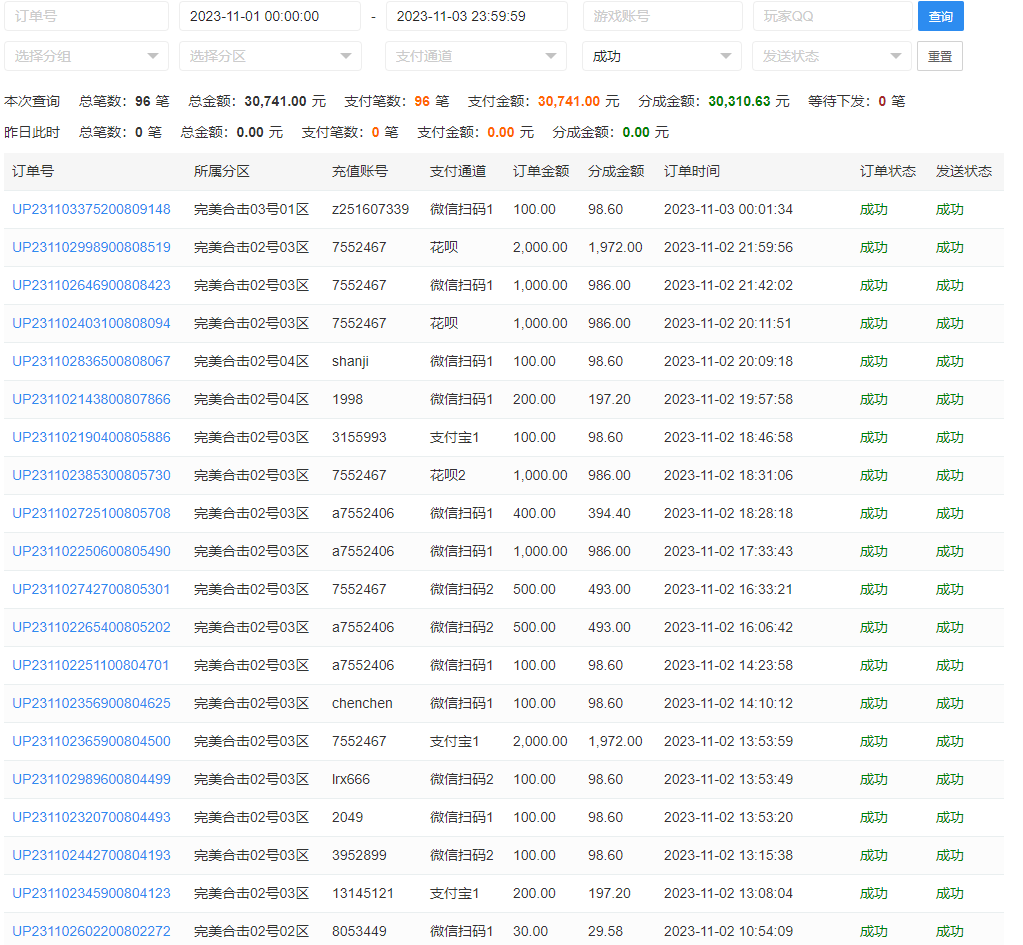Click the 玩家QQ input field
The image size is (1023, 945).
pyautogui.click(x=831, y=17)
